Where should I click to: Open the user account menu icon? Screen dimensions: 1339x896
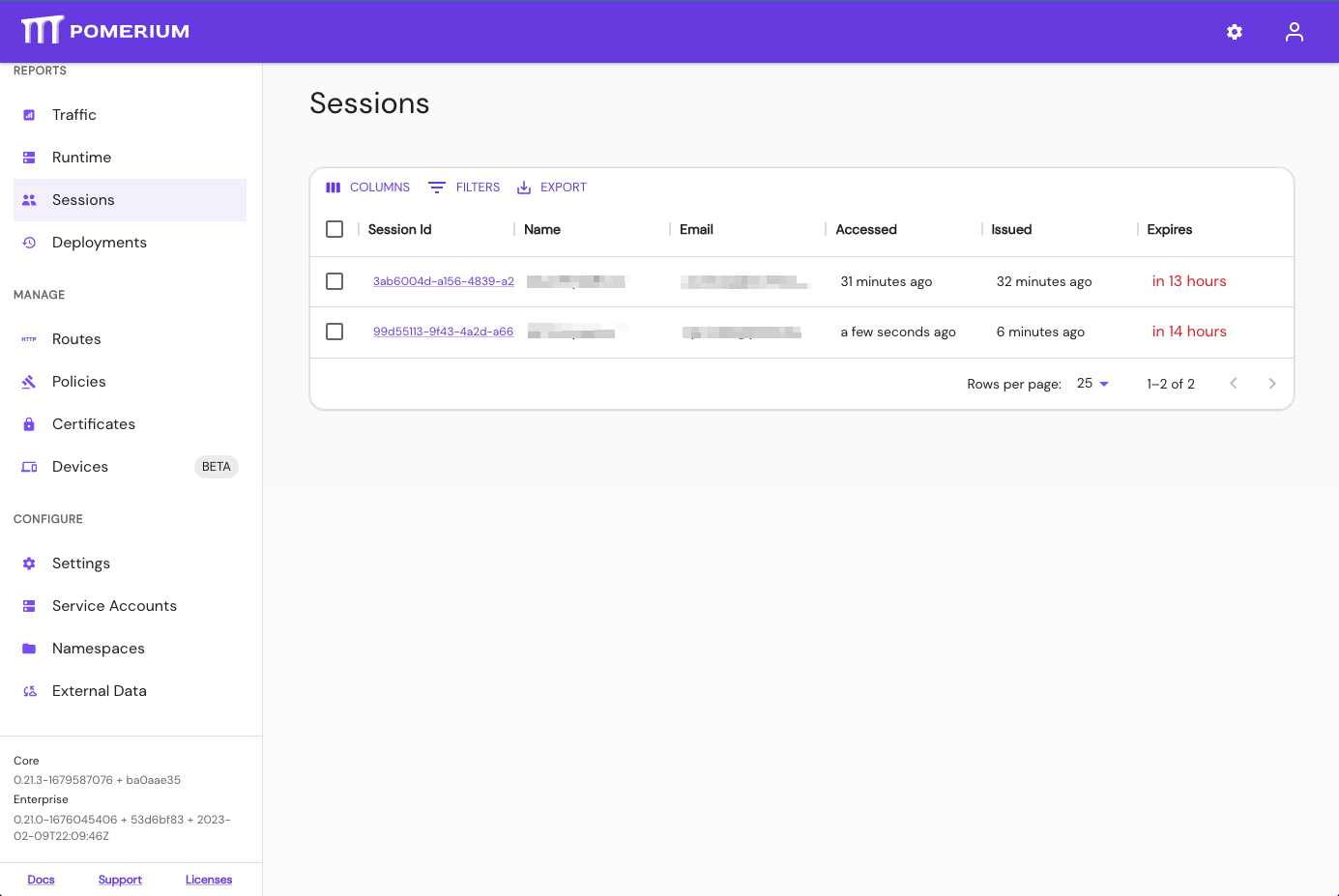pyautogui.click(x=1295, y=32)
